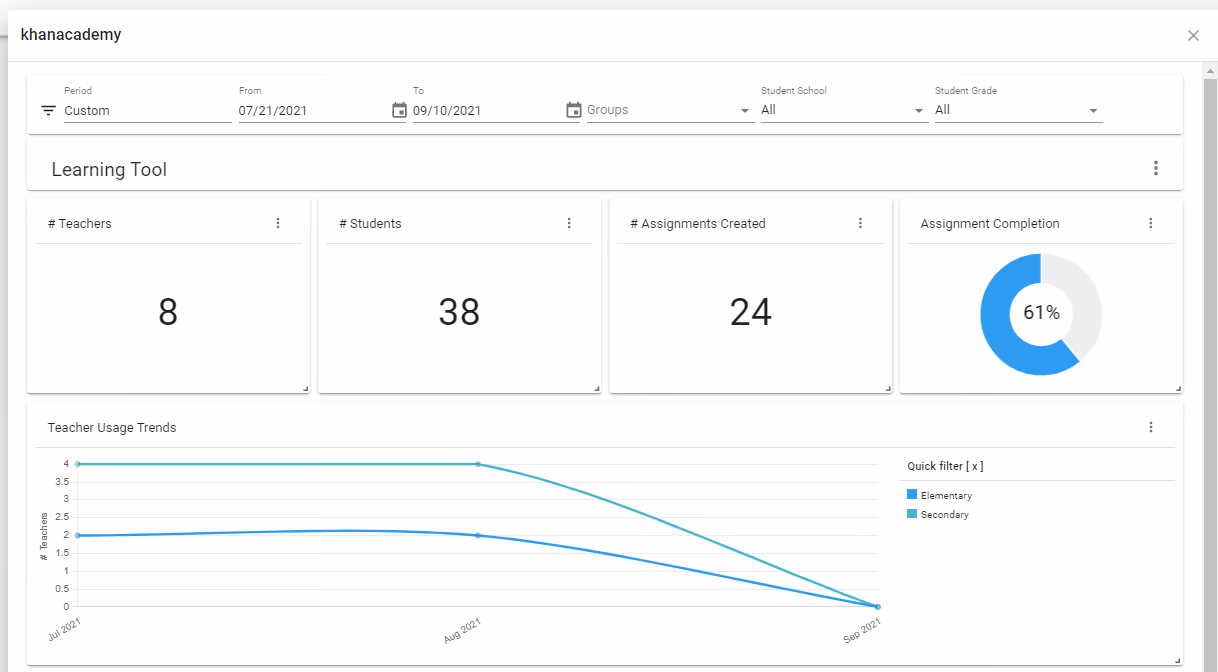This screenshot has width=1218, height=672.
Task: Open the filter icon beside Period
Action: pos(48,110)
